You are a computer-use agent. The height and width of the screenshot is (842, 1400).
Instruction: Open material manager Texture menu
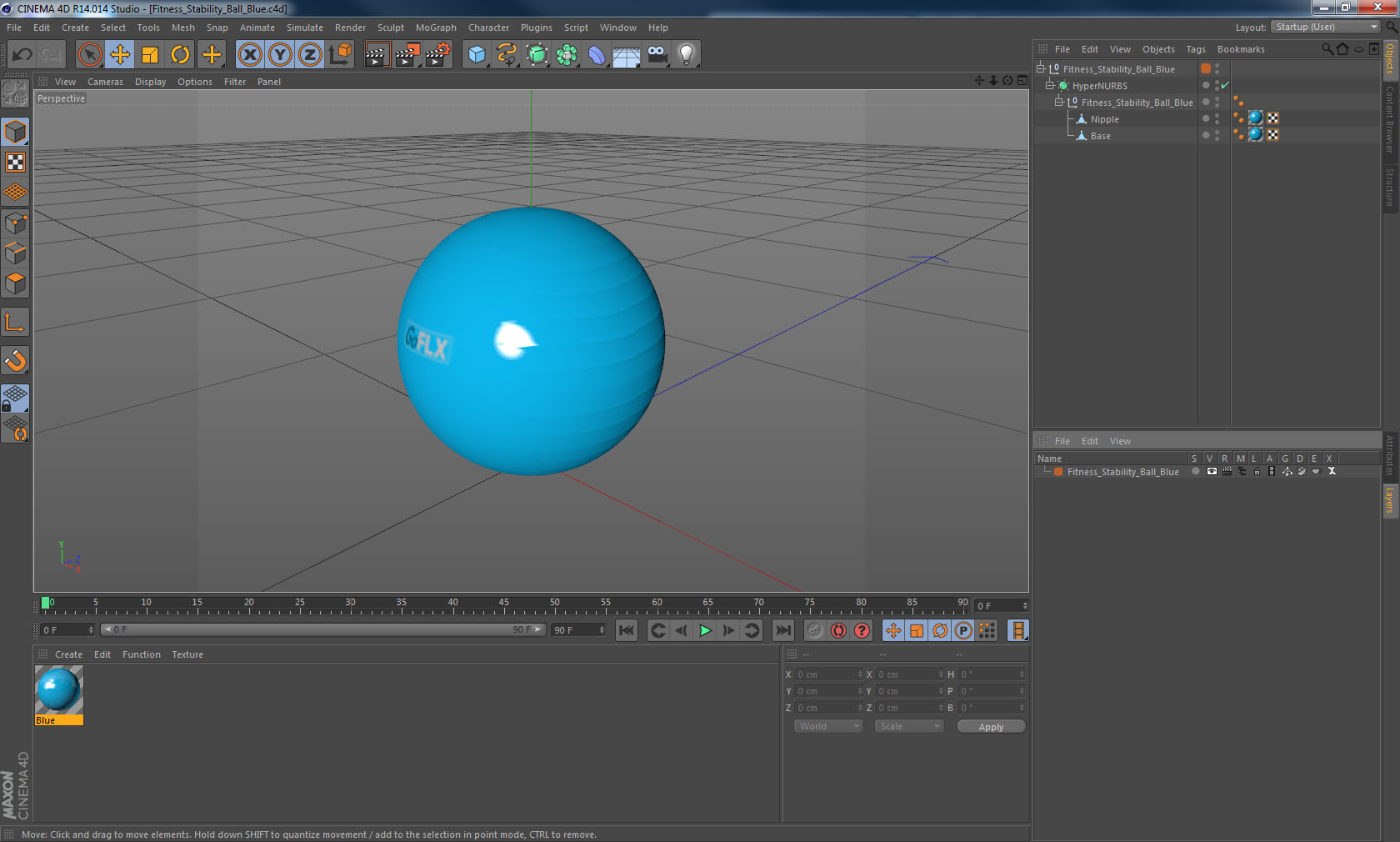187,654
